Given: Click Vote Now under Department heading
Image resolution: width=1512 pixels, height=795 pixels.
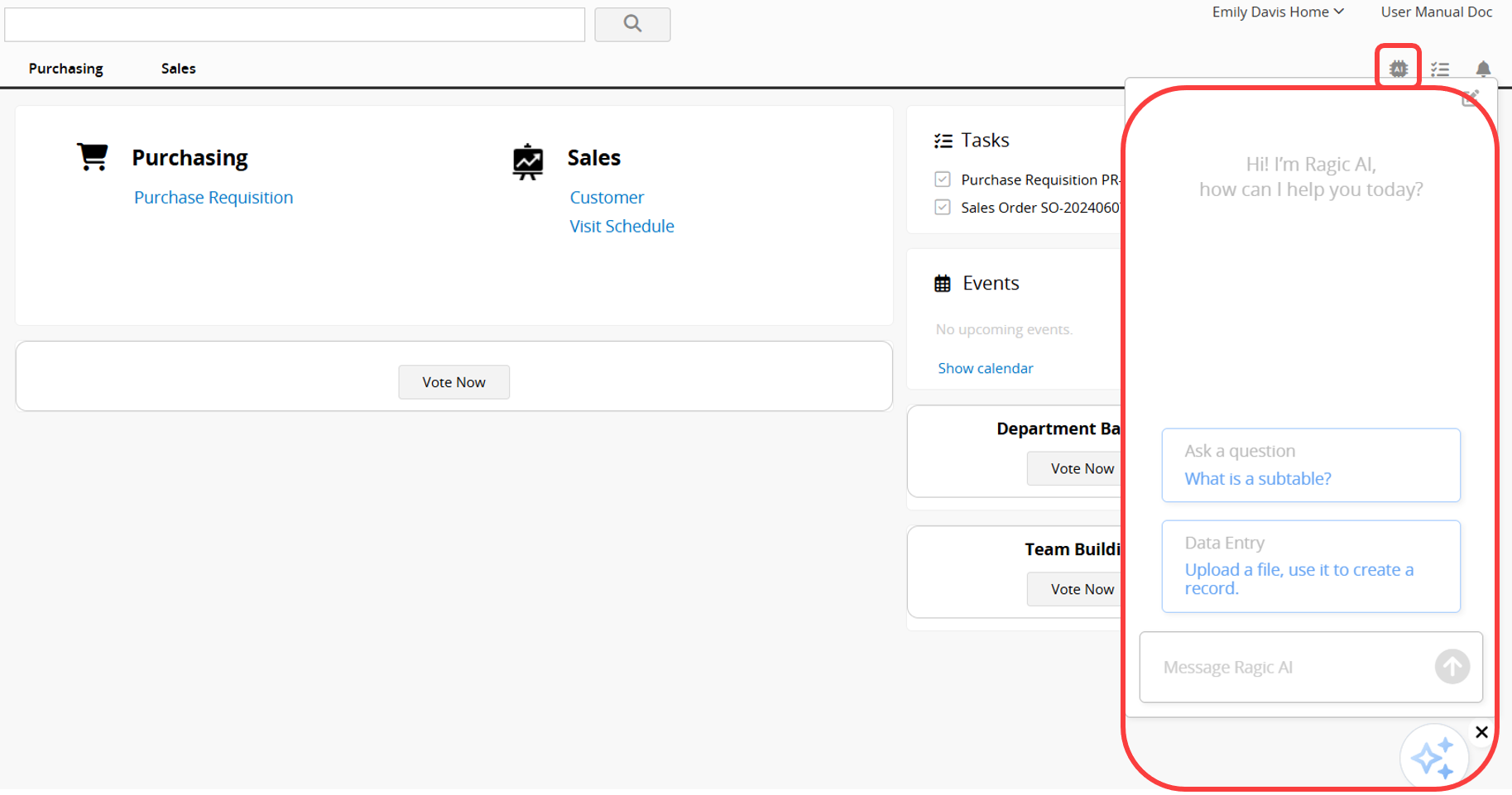Looking at the screenshot, I should (x=1075, y=468).
